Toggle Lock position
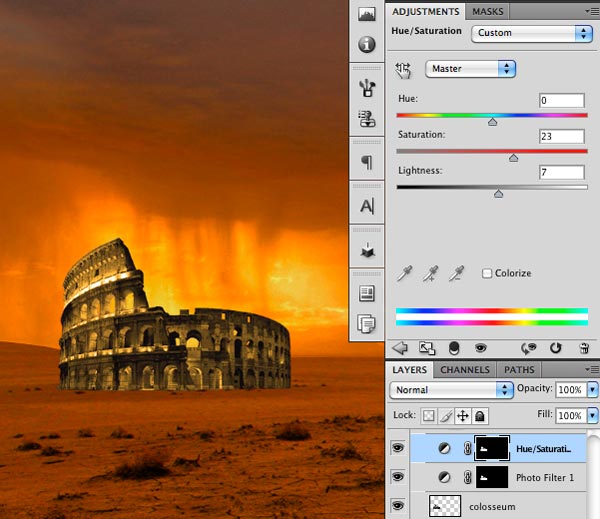The image size is (600, 519). [x=463, y=416]
